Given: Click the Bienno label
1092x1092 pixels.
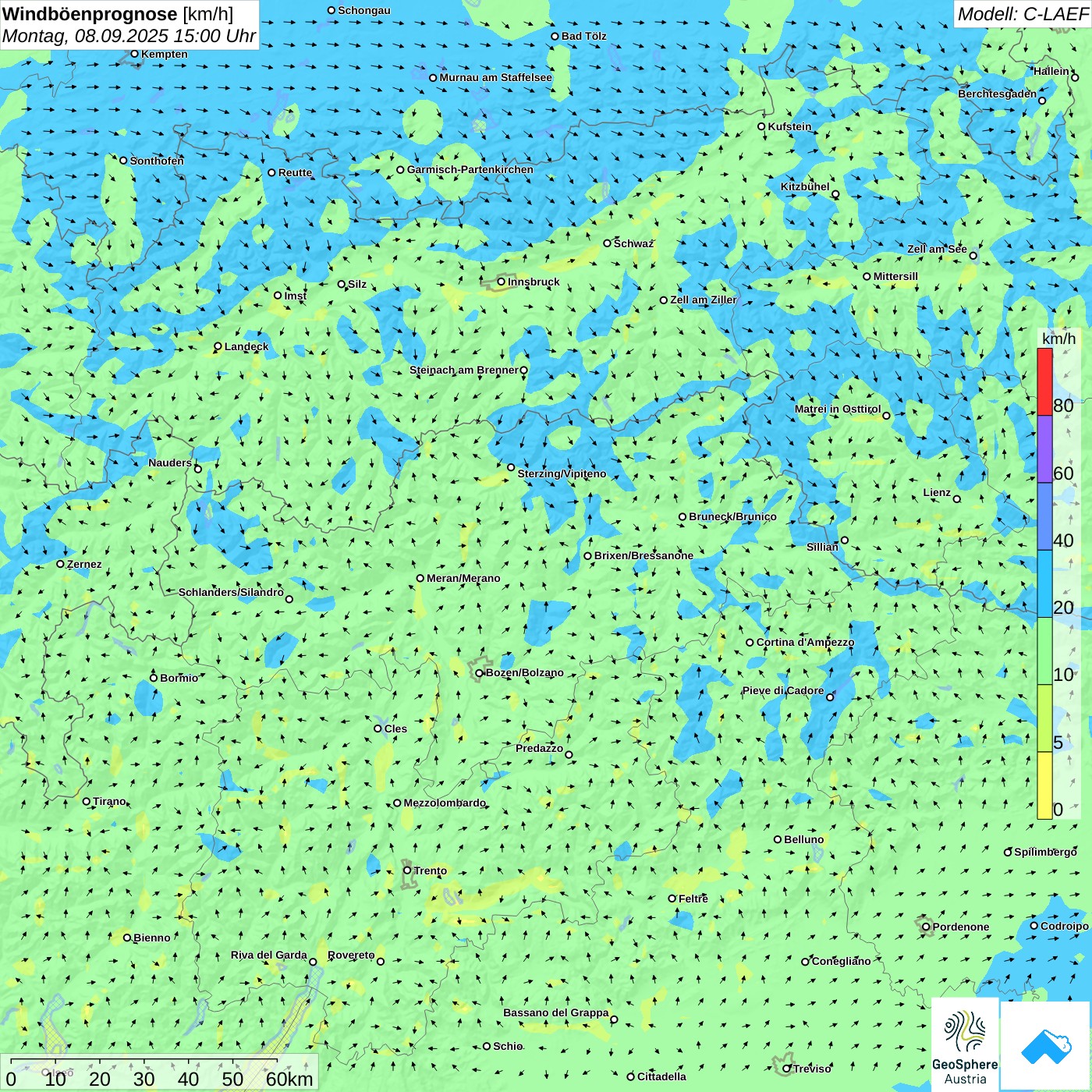Looking at the screenshot, I should tap(152, 938).
